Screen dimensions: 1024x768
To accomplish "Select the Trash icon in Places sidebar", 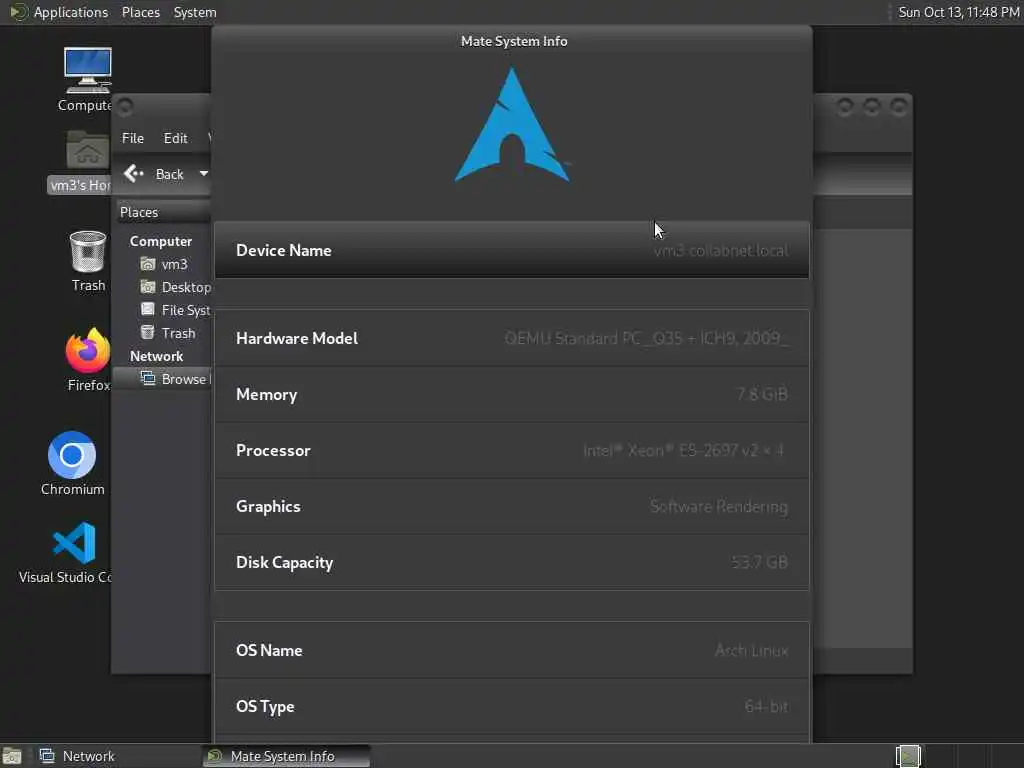I will [148, 332].
